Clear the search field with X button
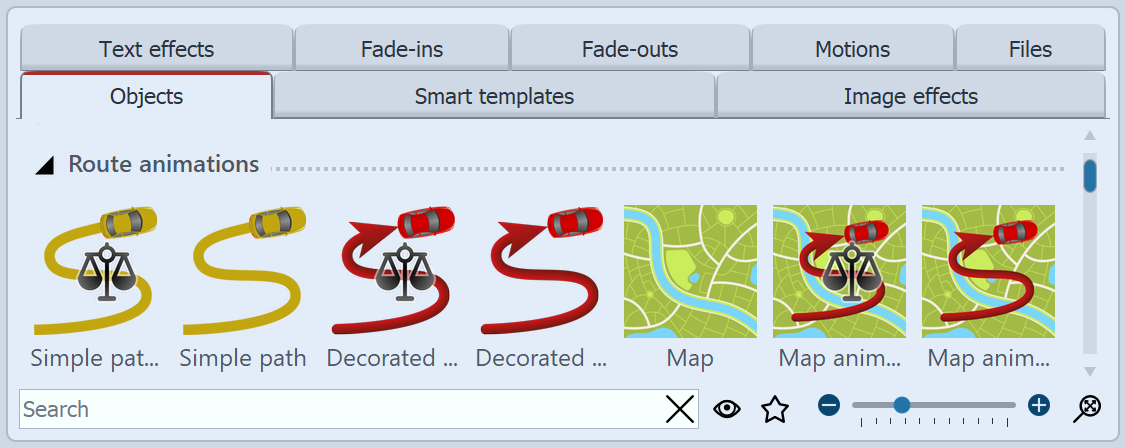The height and width of the screenshot is (448, 1126). click(680, 409)
